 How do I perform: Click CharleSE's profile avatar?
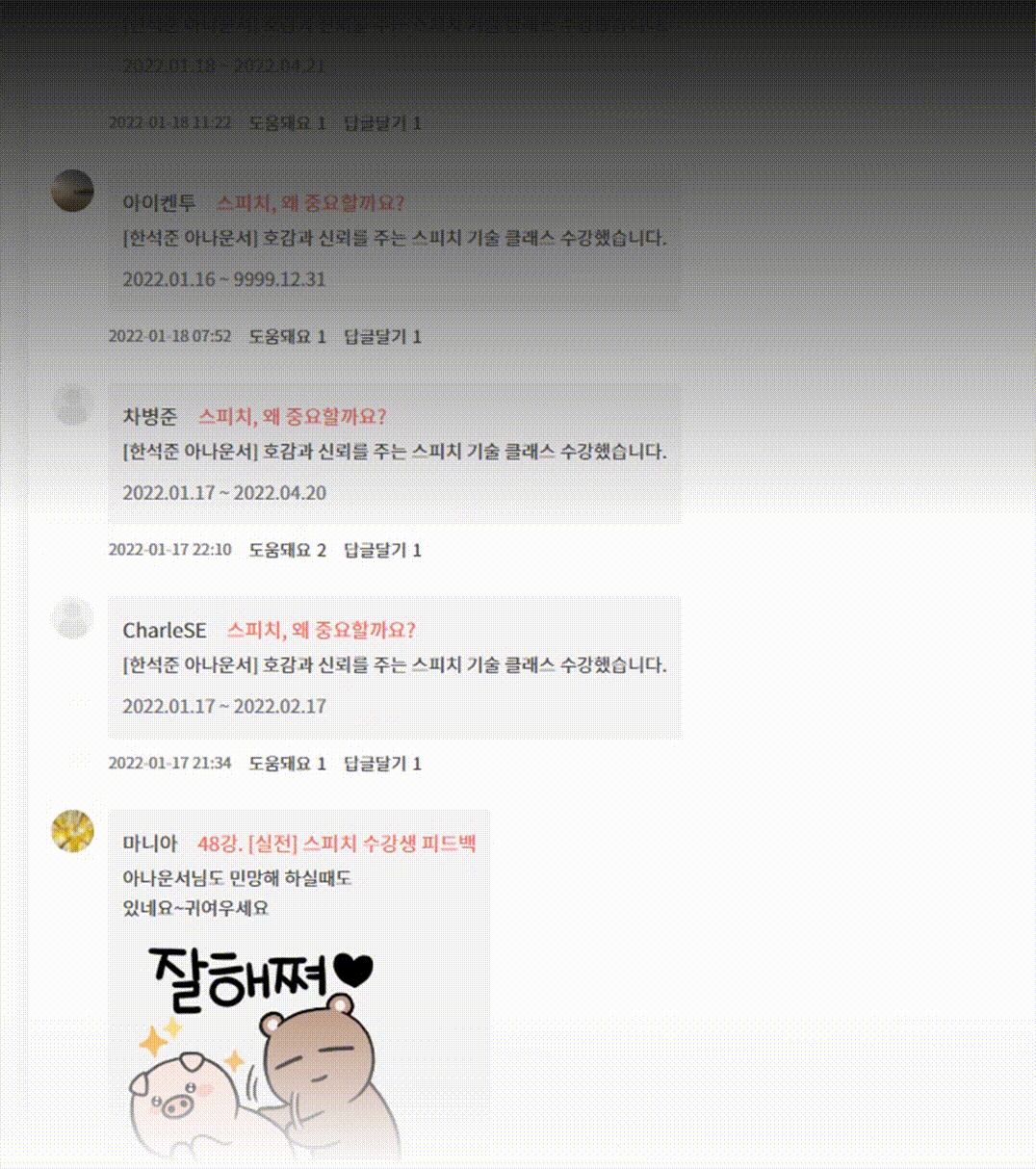point(72,618)
